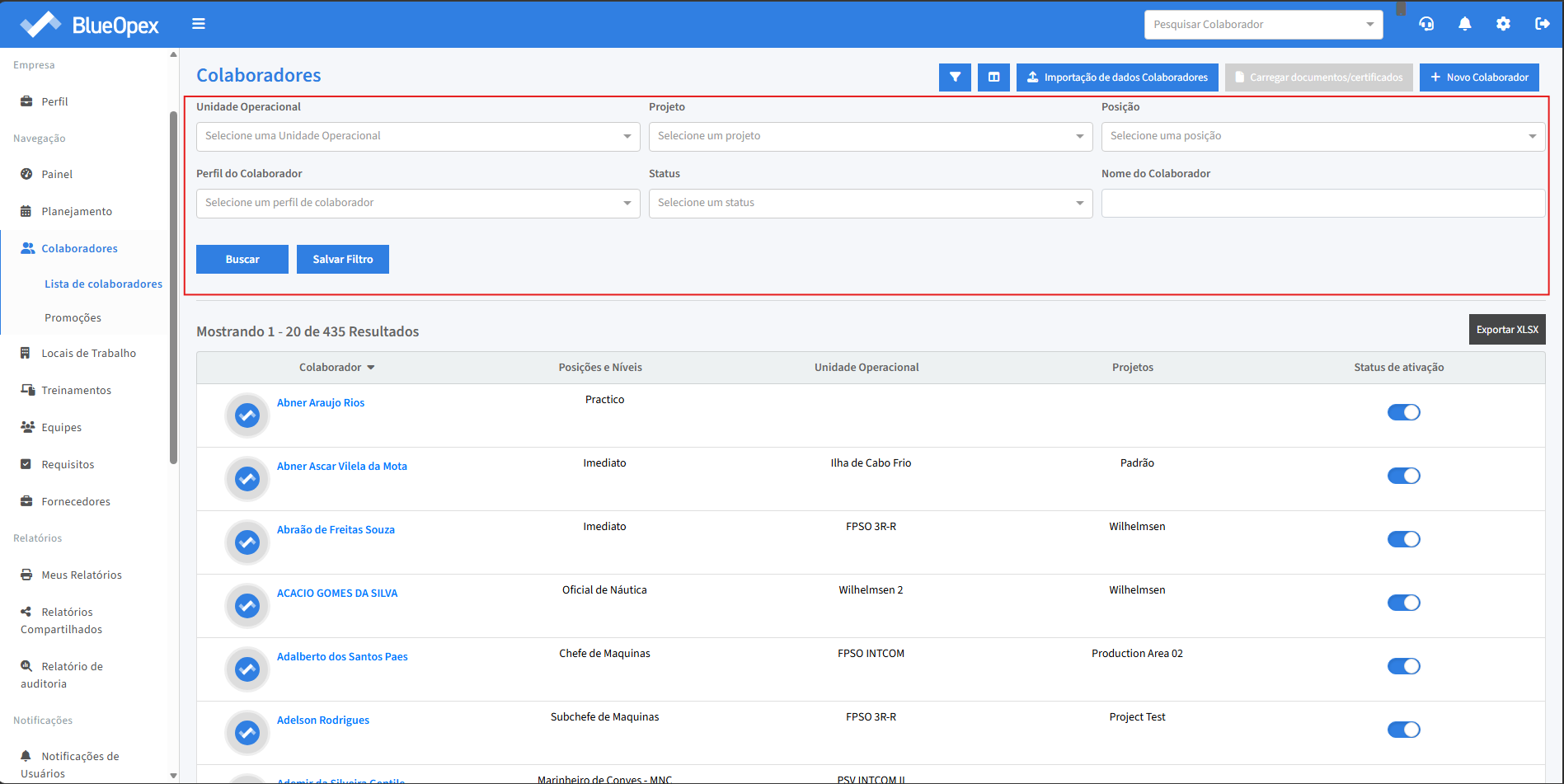Viewport: 1564px width, 784px height.
Task: Click Abner Araujo Rios avatar icon
Action: click(247, 415)
